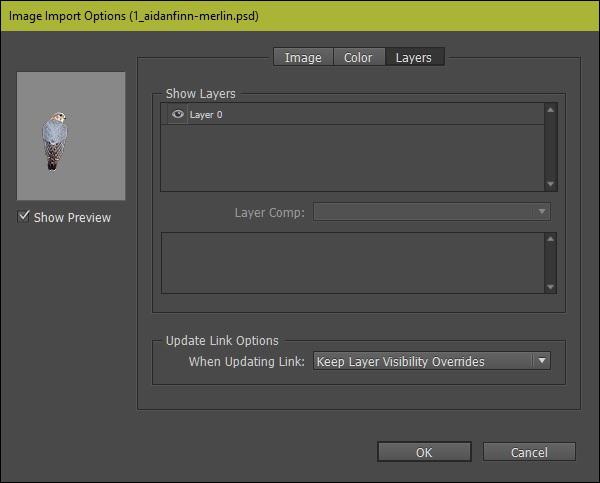600x483 pixels.
Task: Select the Layer 0 row
Action: [x=352, y=114]
